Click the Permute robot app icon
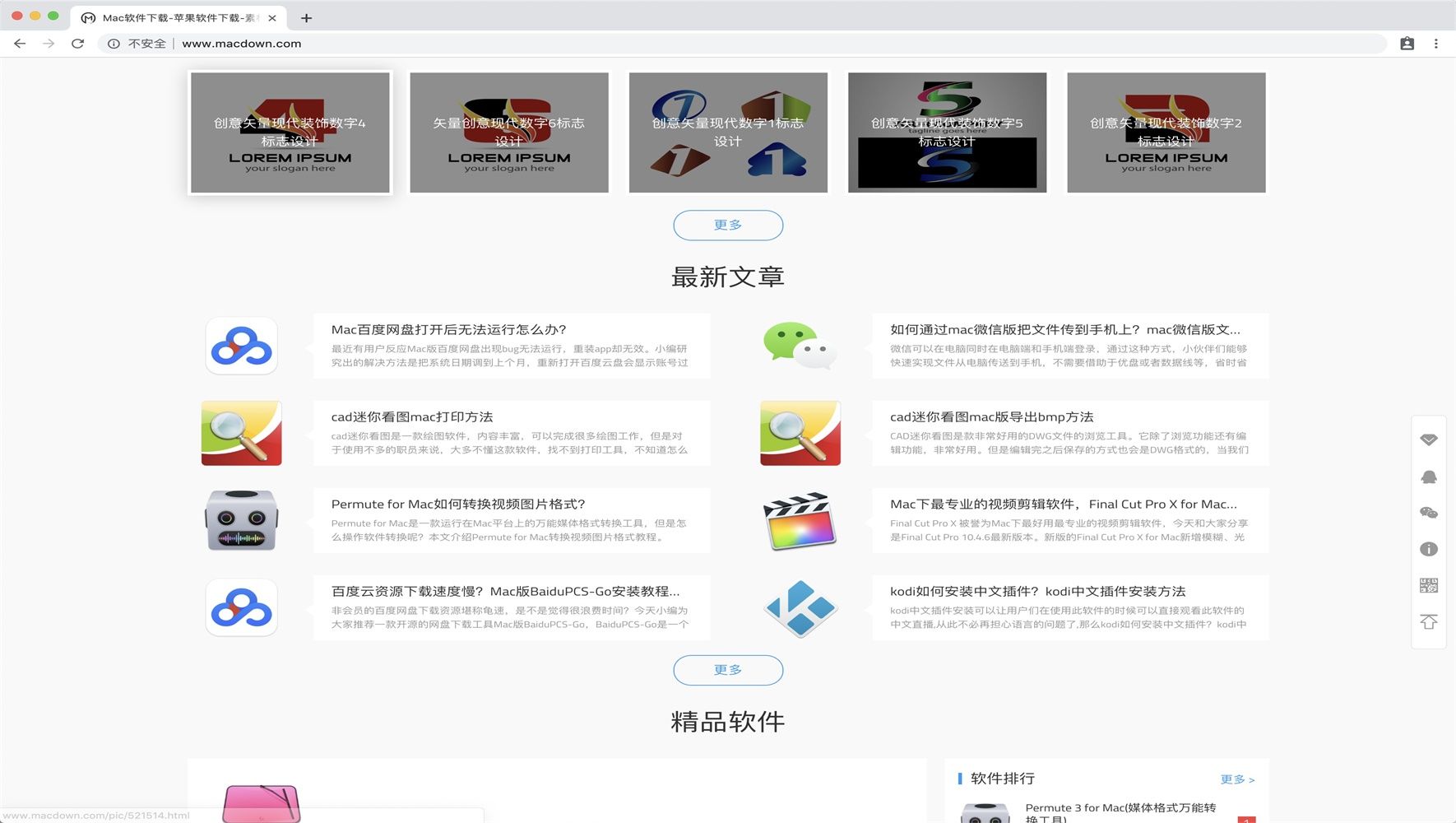This screenshot has height=823, width=1456. (x=241, y=520)
